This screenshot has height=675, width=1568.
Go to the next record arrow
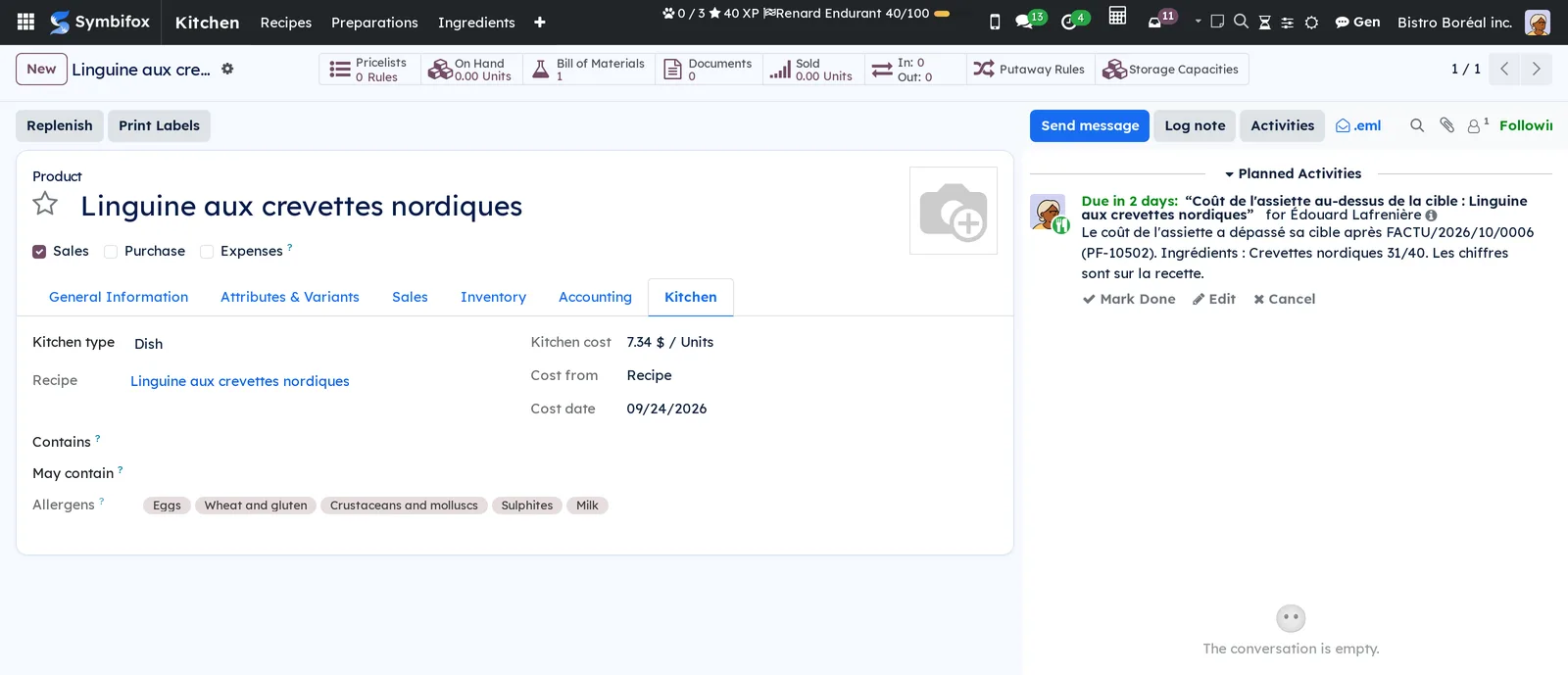tap(1536, 69)
